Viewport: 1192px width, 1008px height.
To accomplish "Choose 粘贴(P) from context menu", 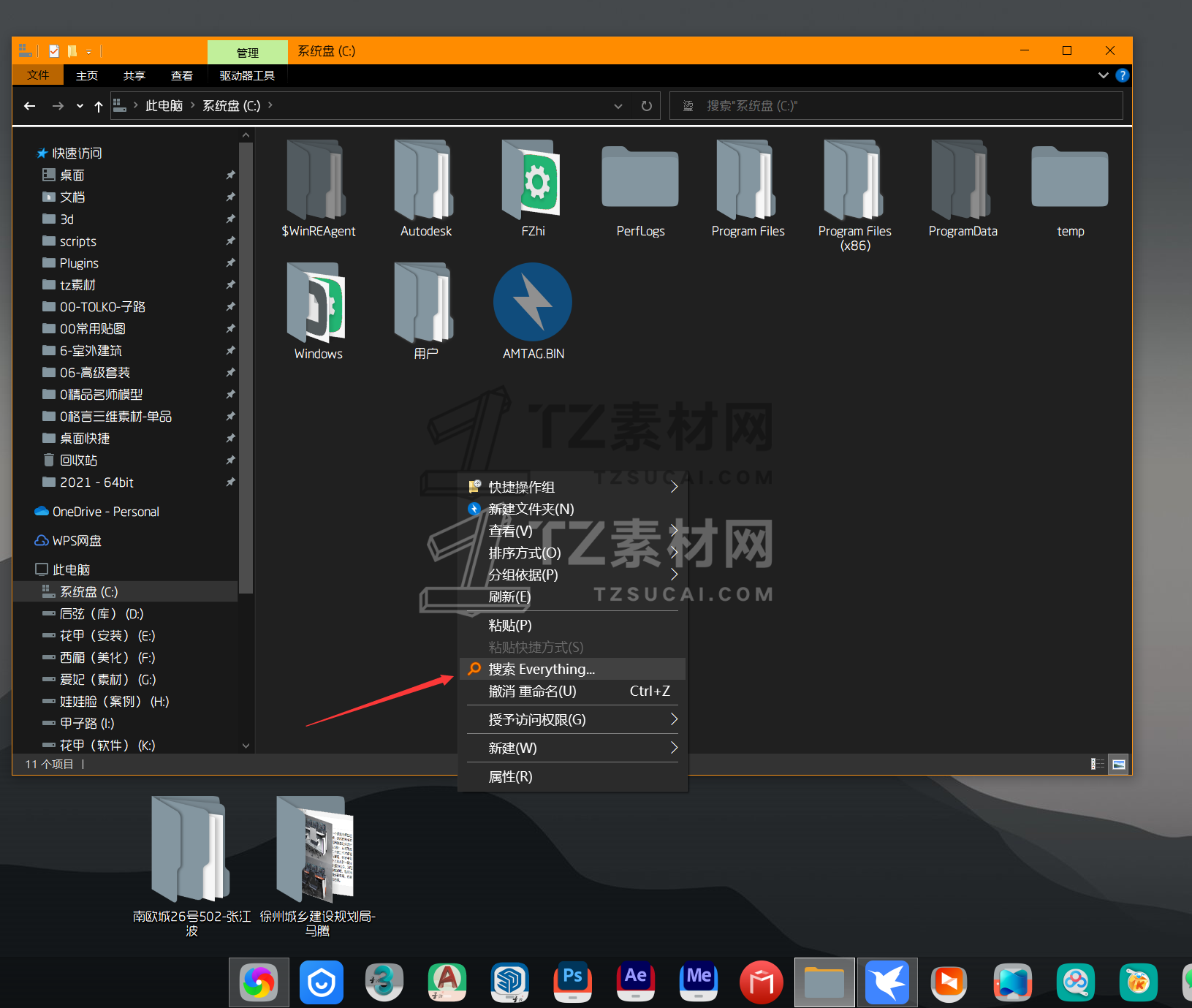I will click(573, 625).
